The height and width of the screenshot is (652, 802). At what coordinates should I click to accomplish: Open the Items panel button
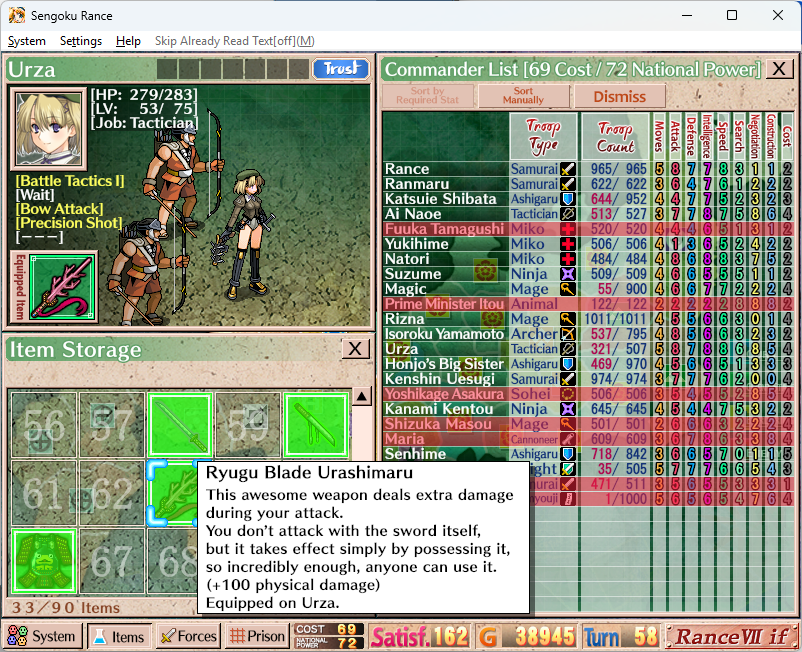pos(120,636)
